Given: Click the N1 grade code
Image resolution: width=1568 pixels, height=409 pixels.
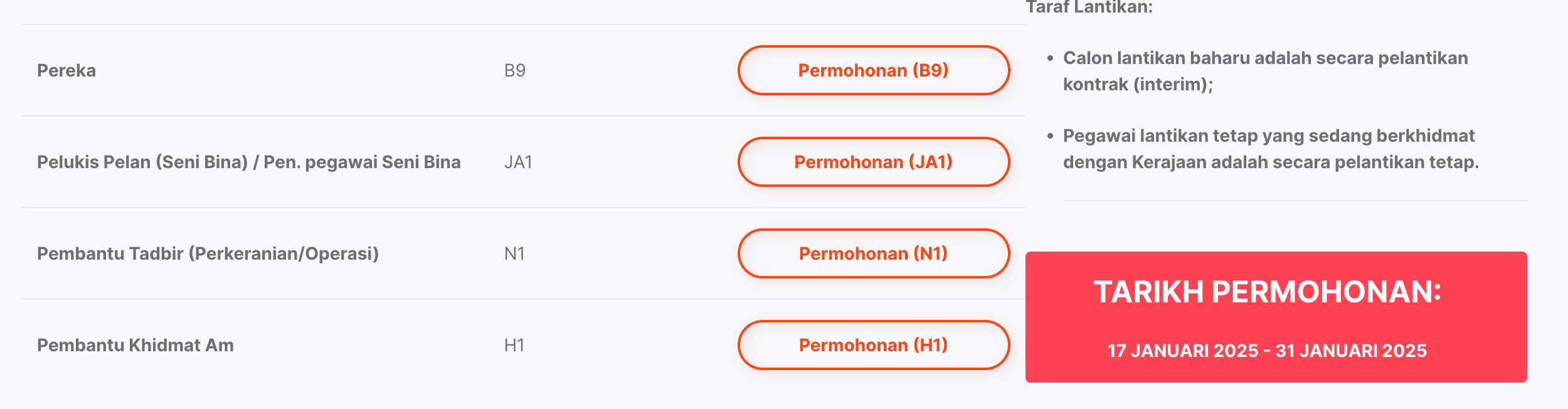Looking at the screenshot, I should click(514, 253).
